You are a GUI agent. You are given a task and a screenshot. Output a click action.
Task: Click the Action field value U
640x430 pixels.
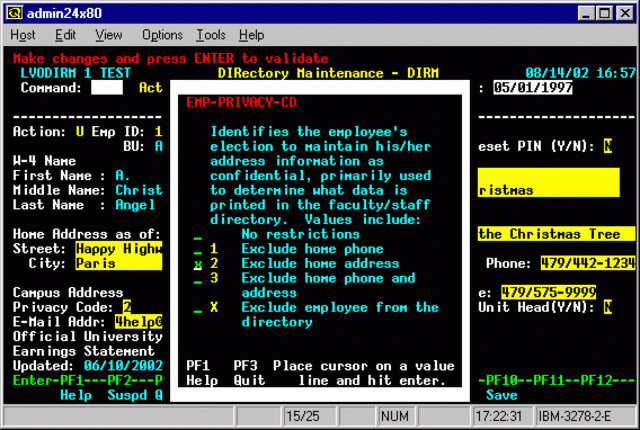(80, 131)
